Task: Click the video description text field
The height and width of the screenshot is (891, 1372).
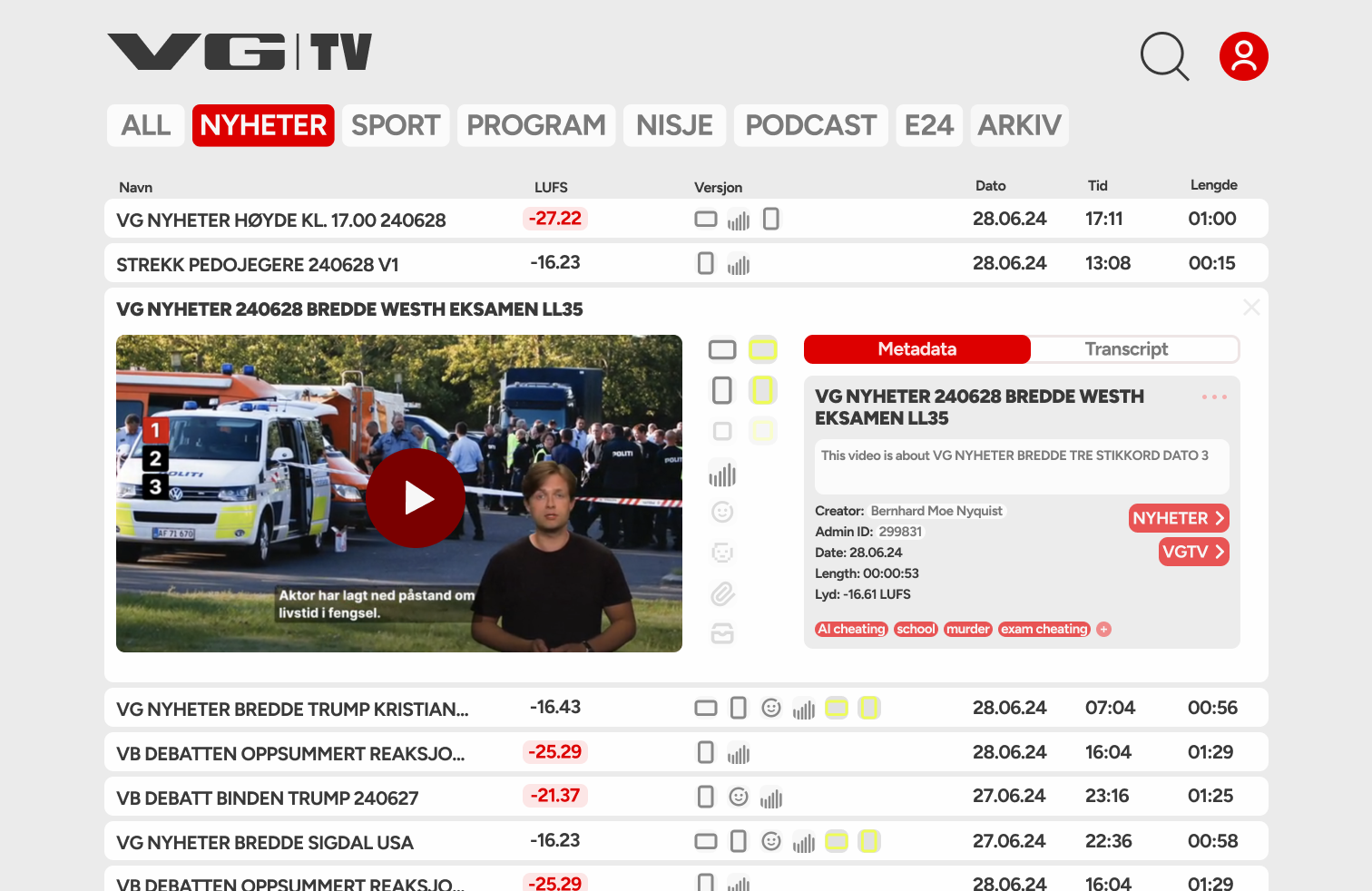Action: tap(1022, 466)
